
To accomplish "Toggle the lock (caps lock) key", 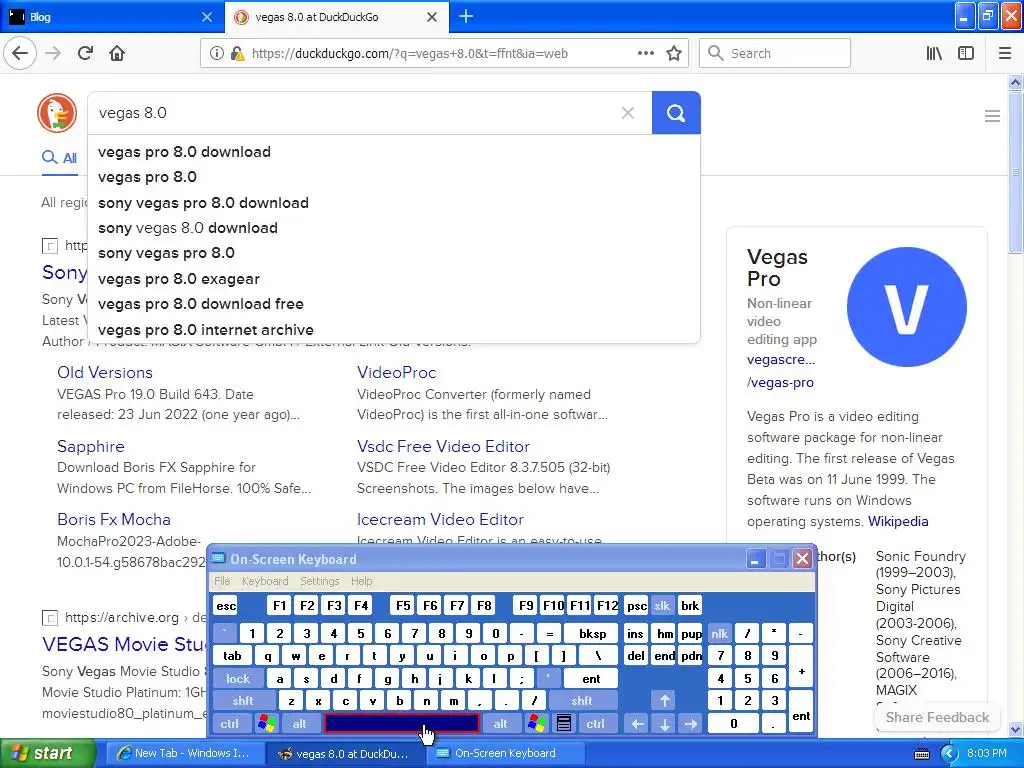I will 238,679.
